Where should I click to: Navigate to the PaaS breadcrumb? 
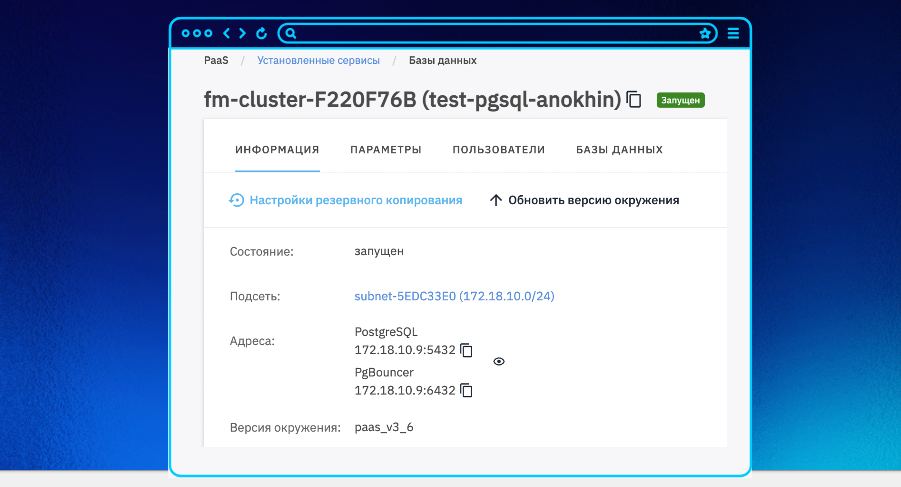click(217, 60)
